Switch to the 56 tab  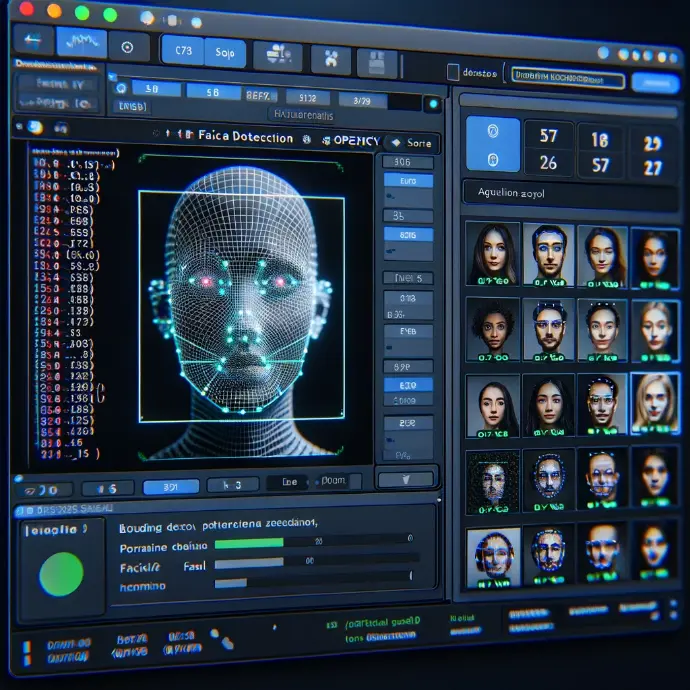[x=213, y=92]
